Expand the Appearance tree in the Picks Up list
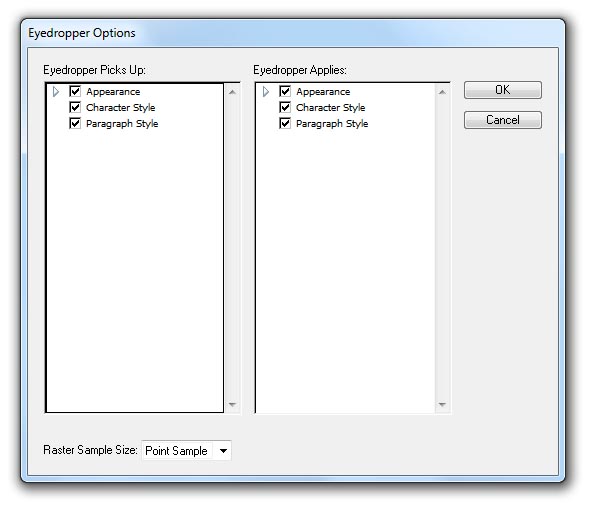 pos(56,91)
